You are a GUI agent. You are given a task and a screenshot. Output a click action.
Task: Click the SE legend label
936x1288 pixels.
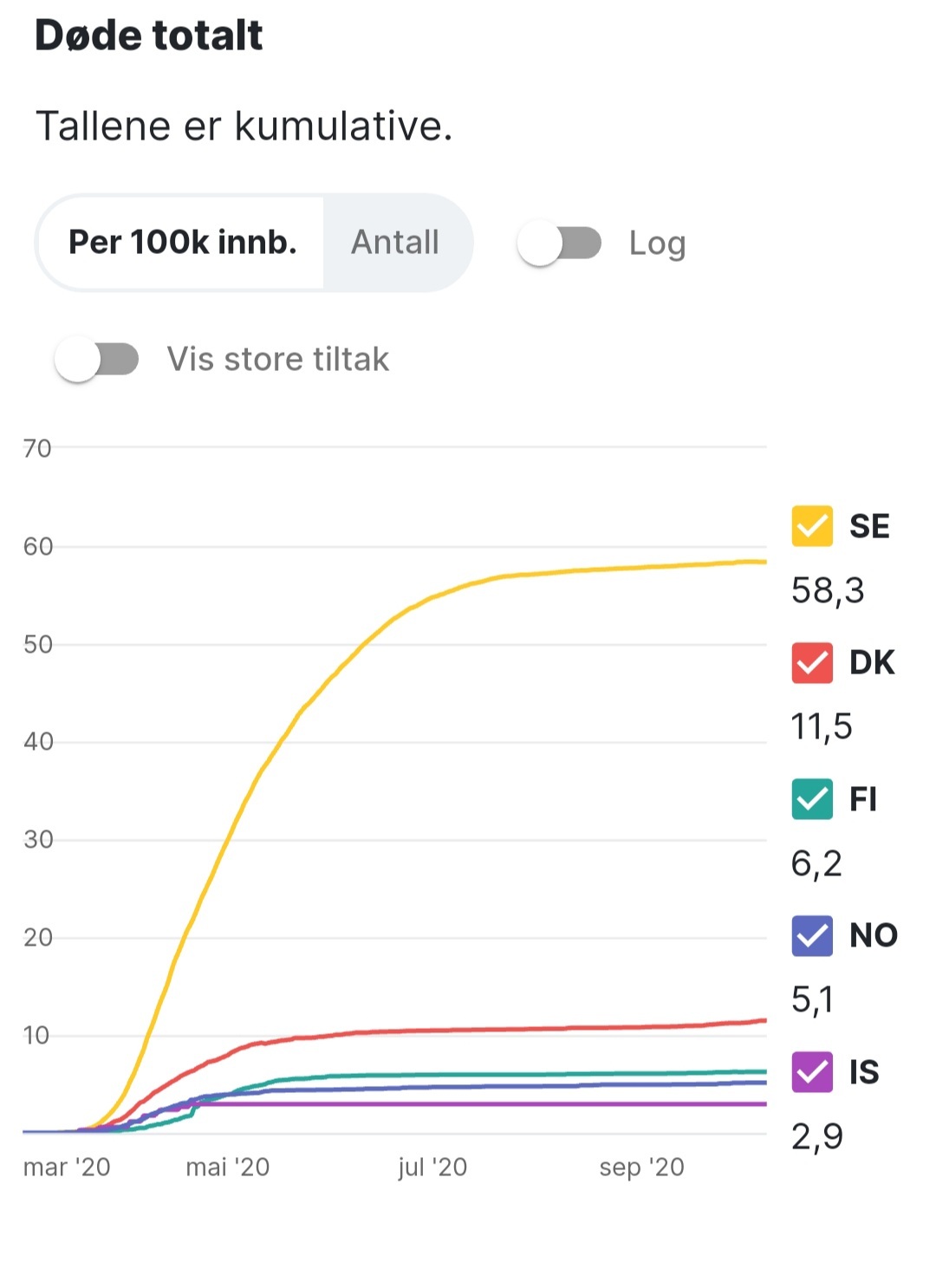click(x=869, y=526)
